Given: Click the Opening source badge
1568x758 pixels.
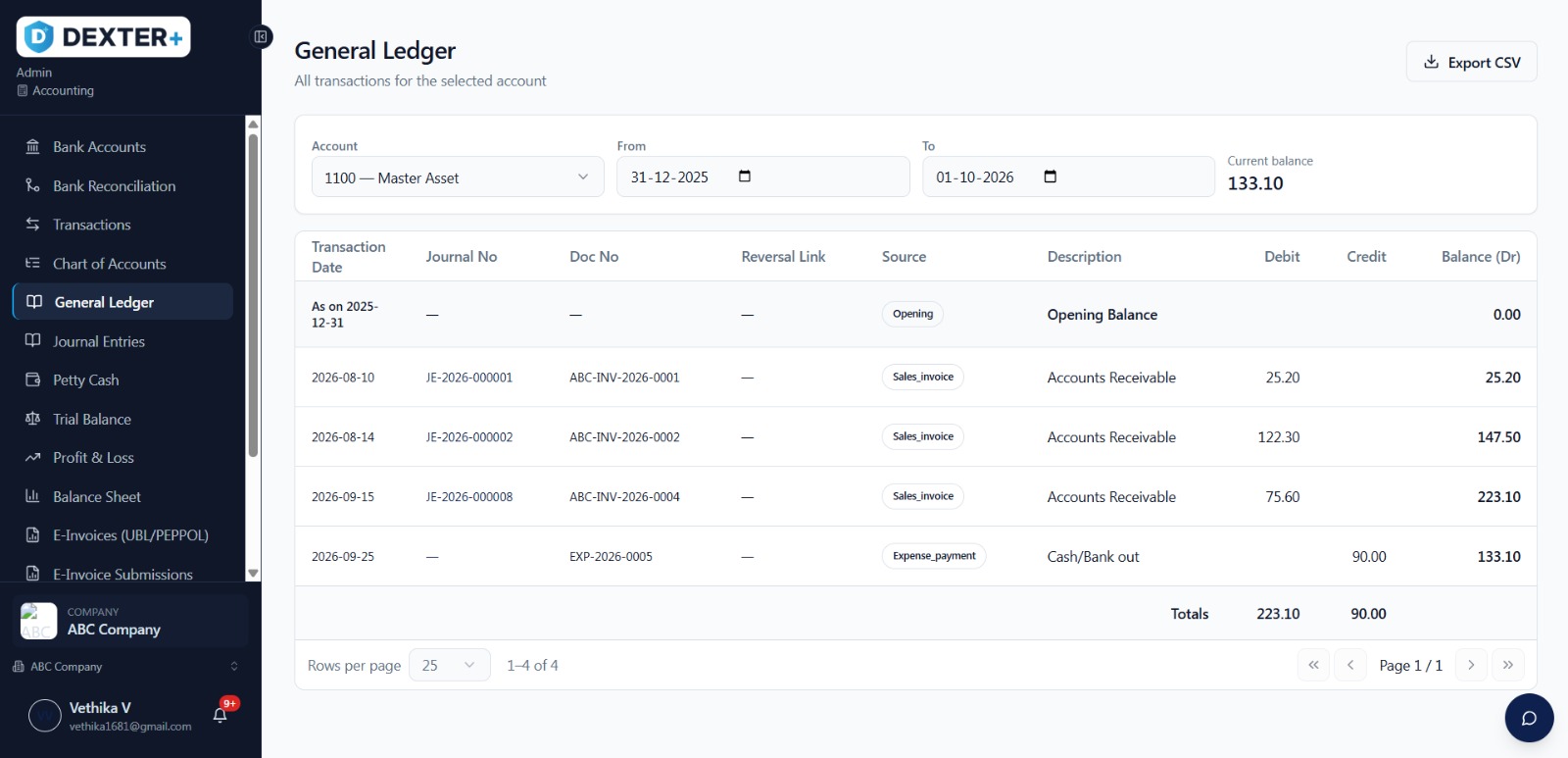Looking at the screenshot, I should (x=912, y=314).
